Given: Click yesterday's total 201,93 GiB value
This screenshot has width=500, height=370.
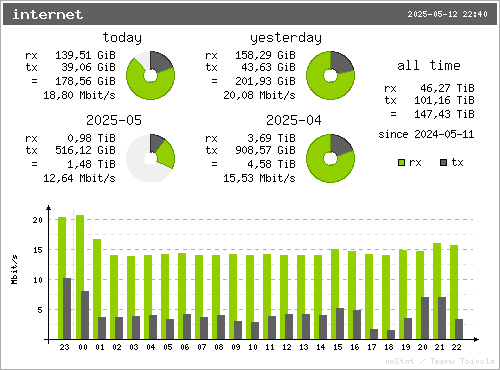Looking at the screenshot, I should tap(265, 81).
